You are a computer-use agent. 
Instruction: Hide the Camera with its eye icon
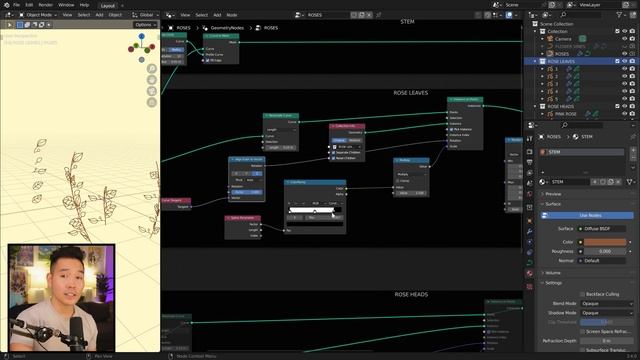(624, 39)
